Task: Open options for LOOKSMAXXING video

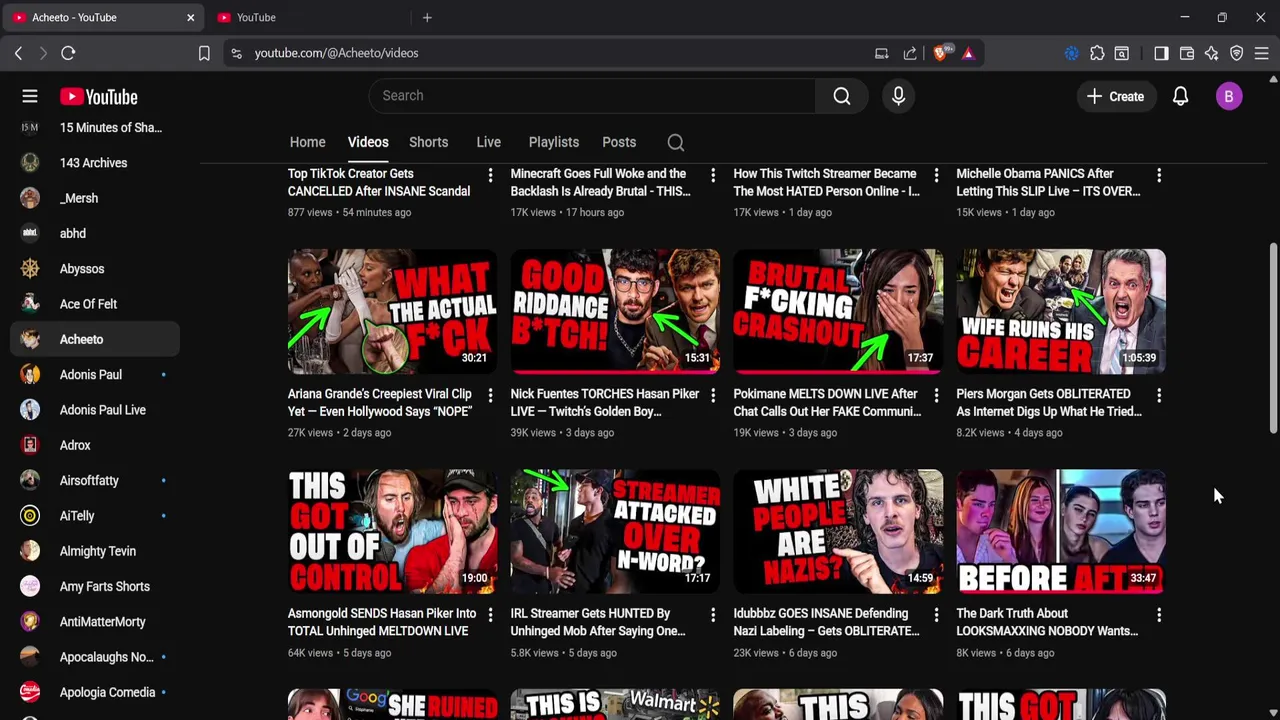Action: coord(1159,615)
